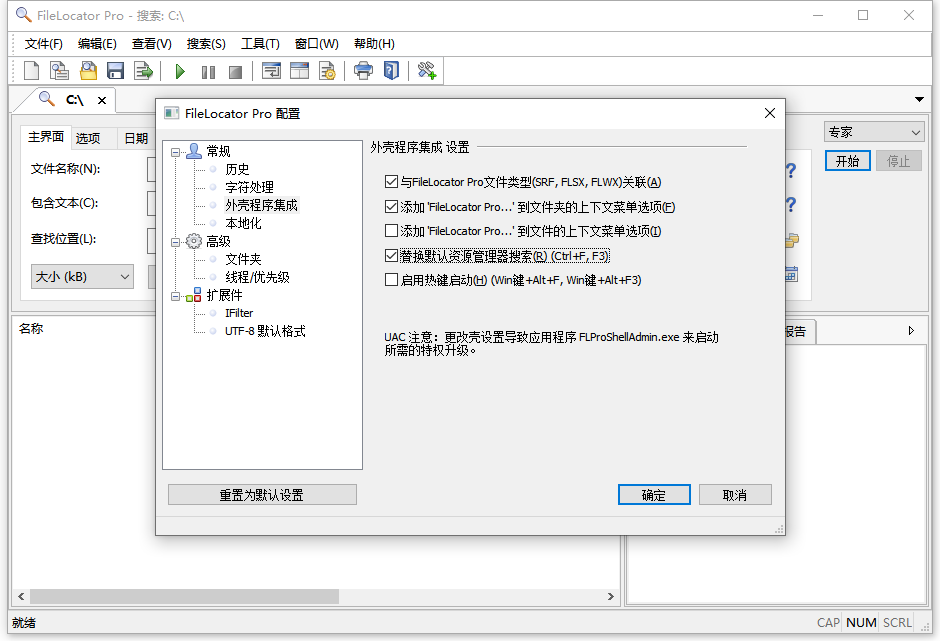The width and height of the screenshot is (940, 641).
Task: Switch to the 选项 tab
Action: click(x=86, y=137)
